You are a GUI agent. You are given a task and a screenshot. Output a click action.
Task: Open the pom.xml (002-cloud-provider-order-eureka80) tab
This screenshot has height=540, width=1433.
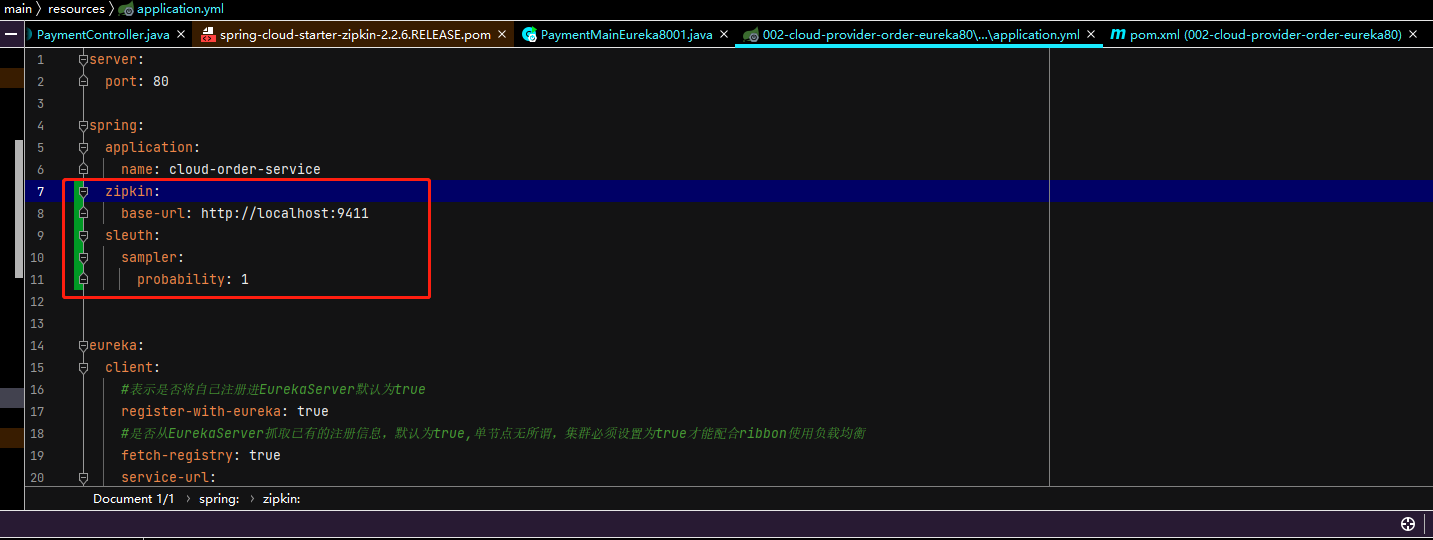click(1265, 34)
